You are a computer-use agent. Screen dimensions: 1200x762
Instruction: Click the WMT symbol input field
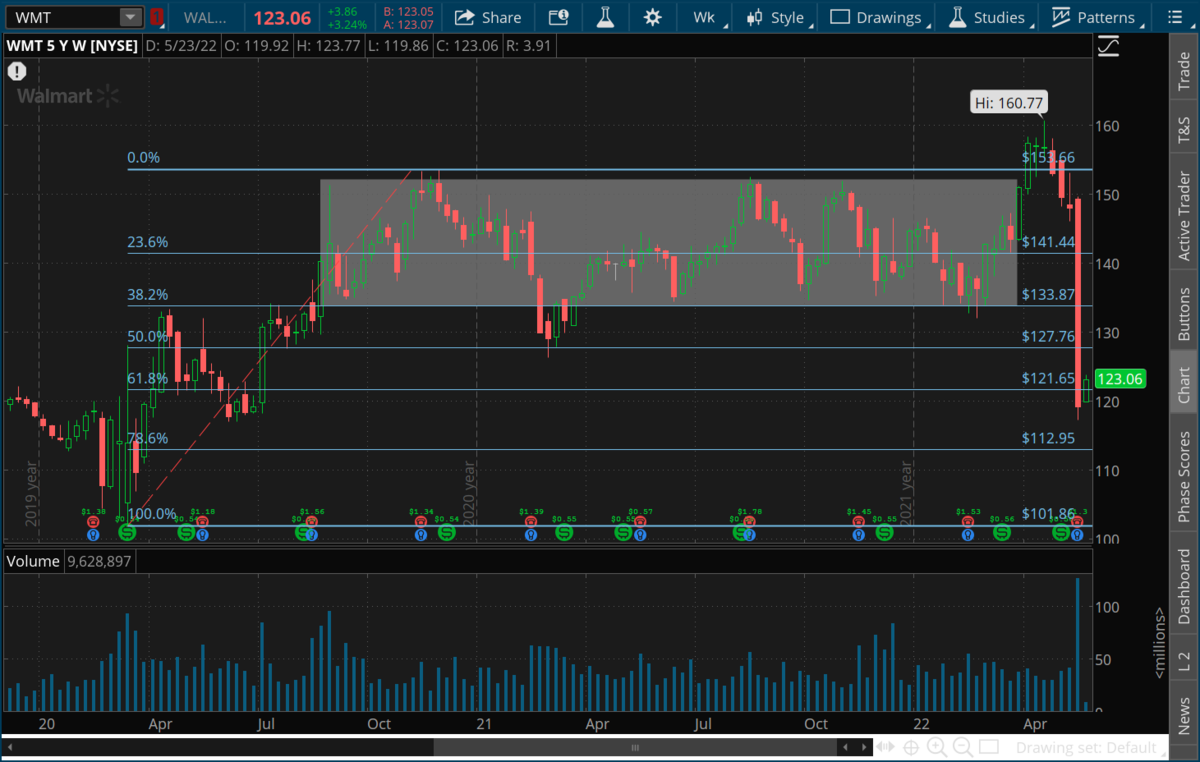[x=62, y=17]
